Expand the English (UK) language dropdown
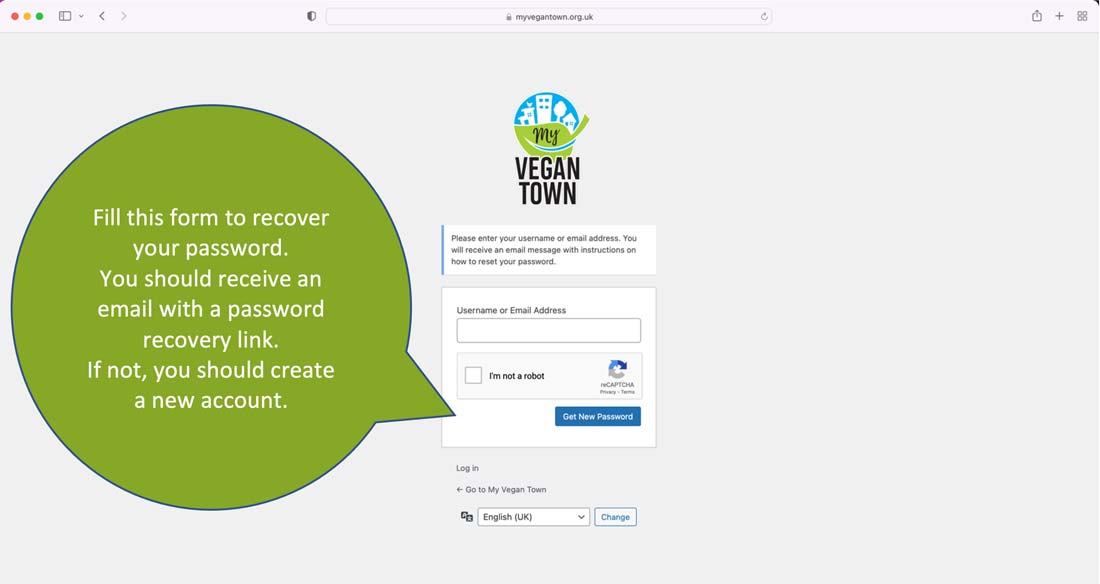1100x584 pixels. pos(533,517)
